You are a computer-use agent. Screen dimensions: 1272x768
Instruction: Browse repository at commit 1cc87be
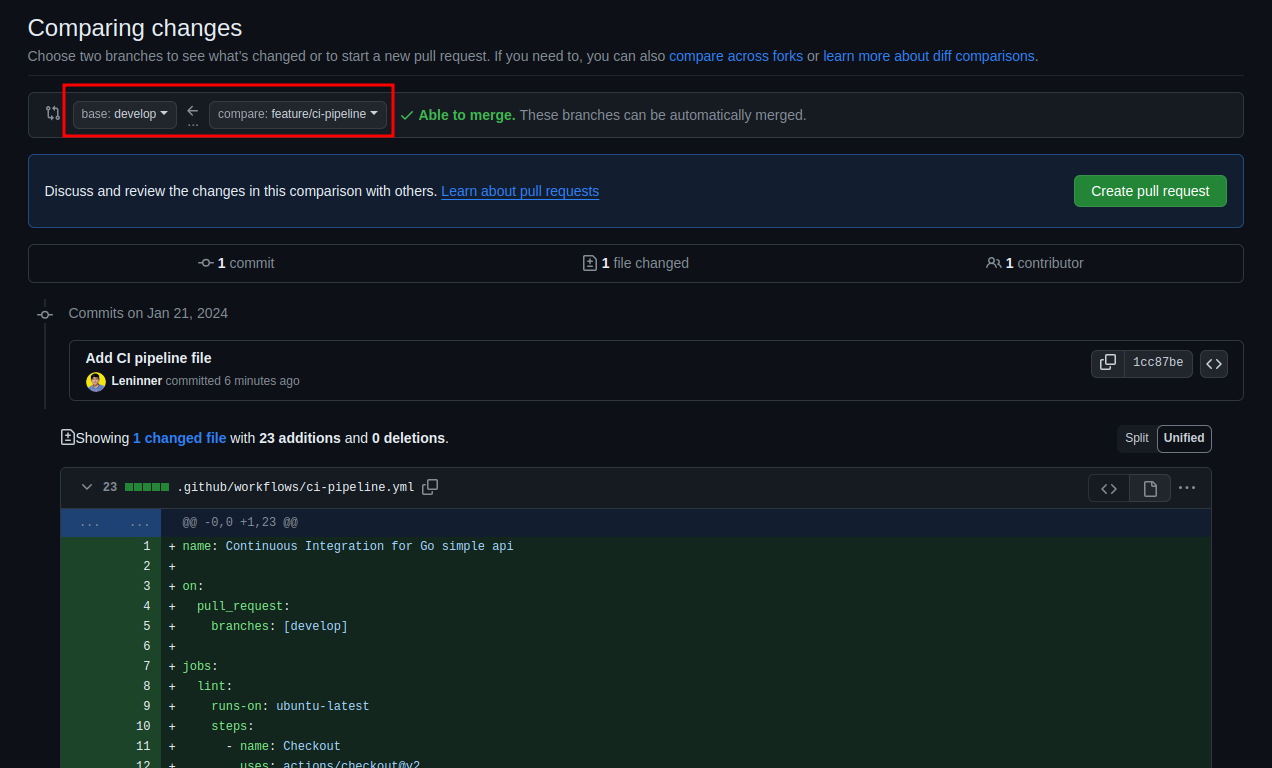1214,364
